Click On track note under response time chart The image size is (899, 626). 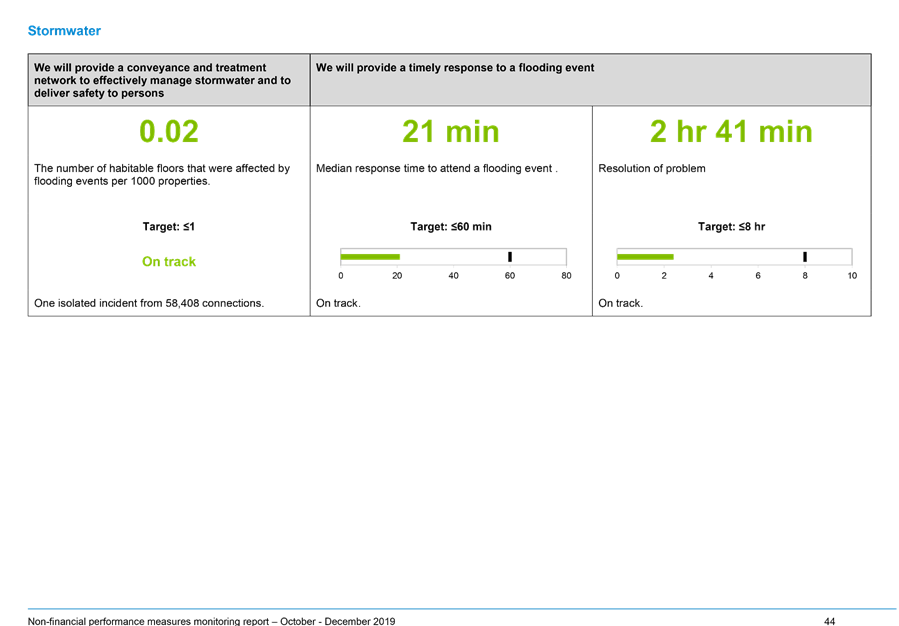[x=338, y=303]
